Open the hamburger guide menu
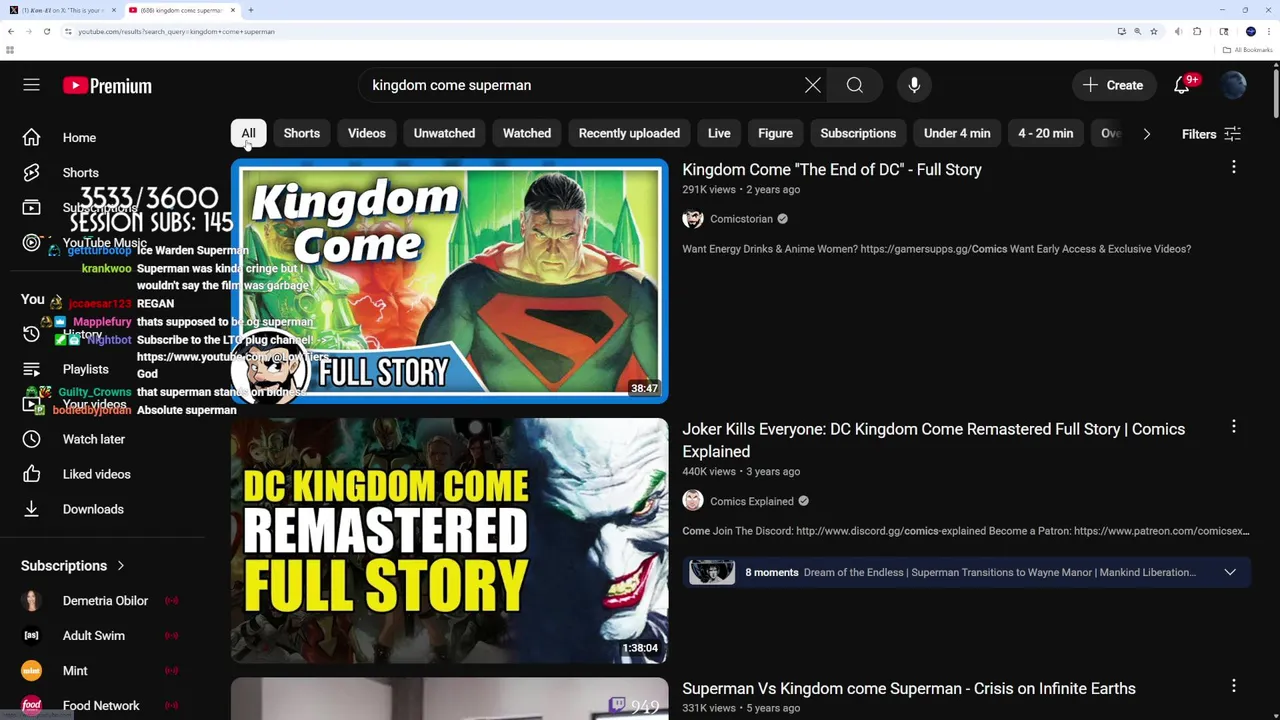The width and height of the screenshot is (1280, 720). 31,85
